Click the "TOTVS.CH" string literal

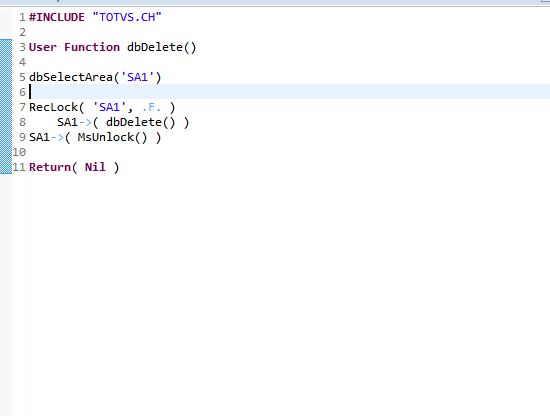click(x=127, y=17)
